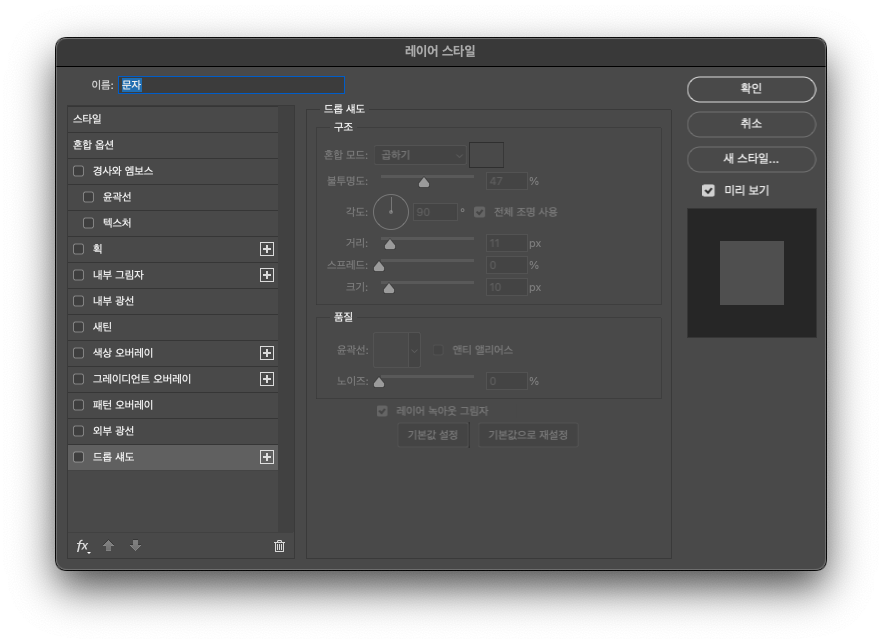882x644 pixels.
Task: Toggle the 레이어 녹아웃 그림자 checkbox
Action: [x=381, y=410]
